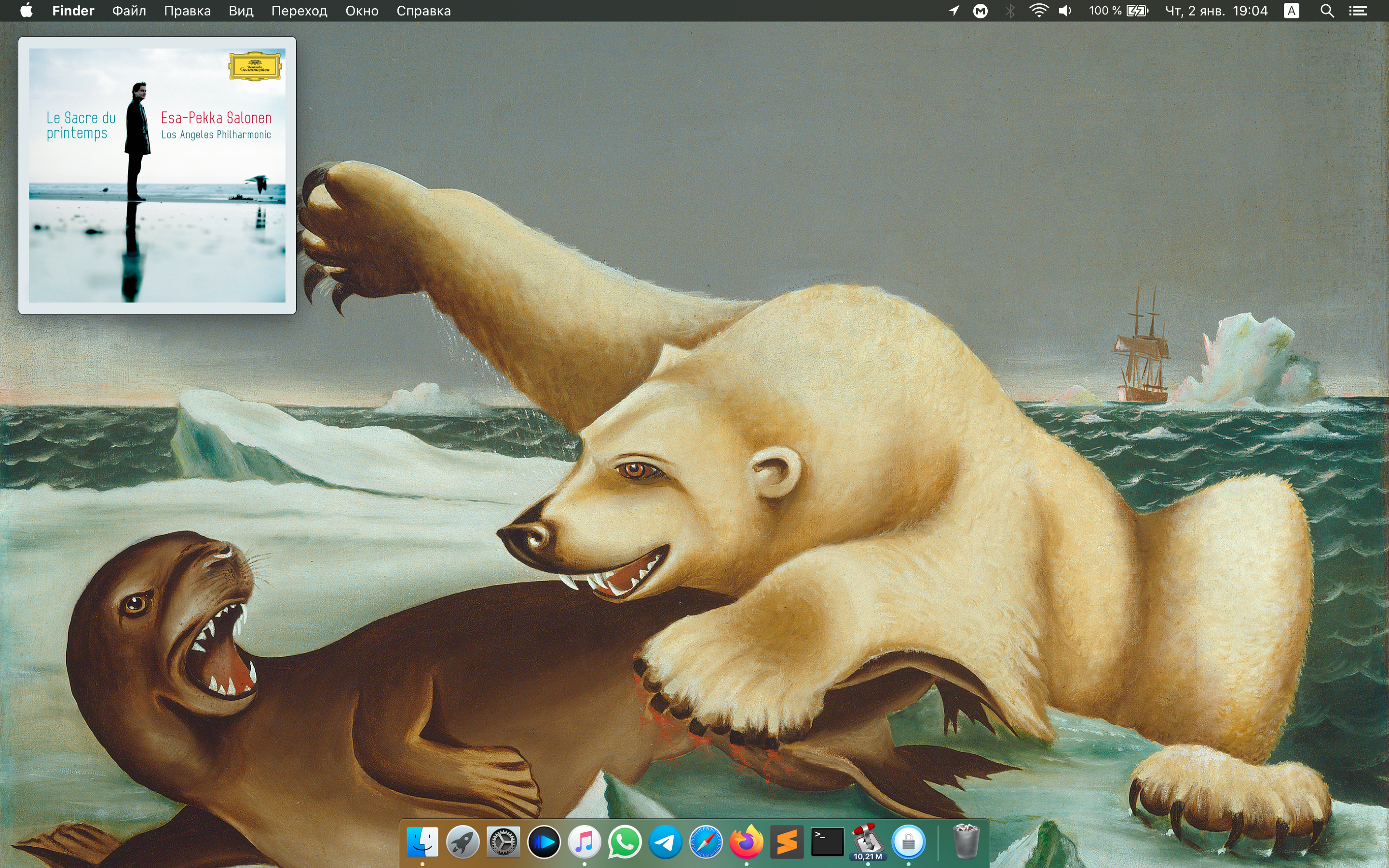Viewport: 1389px width, 868px height.
Task: Open Firefox from the Dock
Action: [x=746, y=842]
